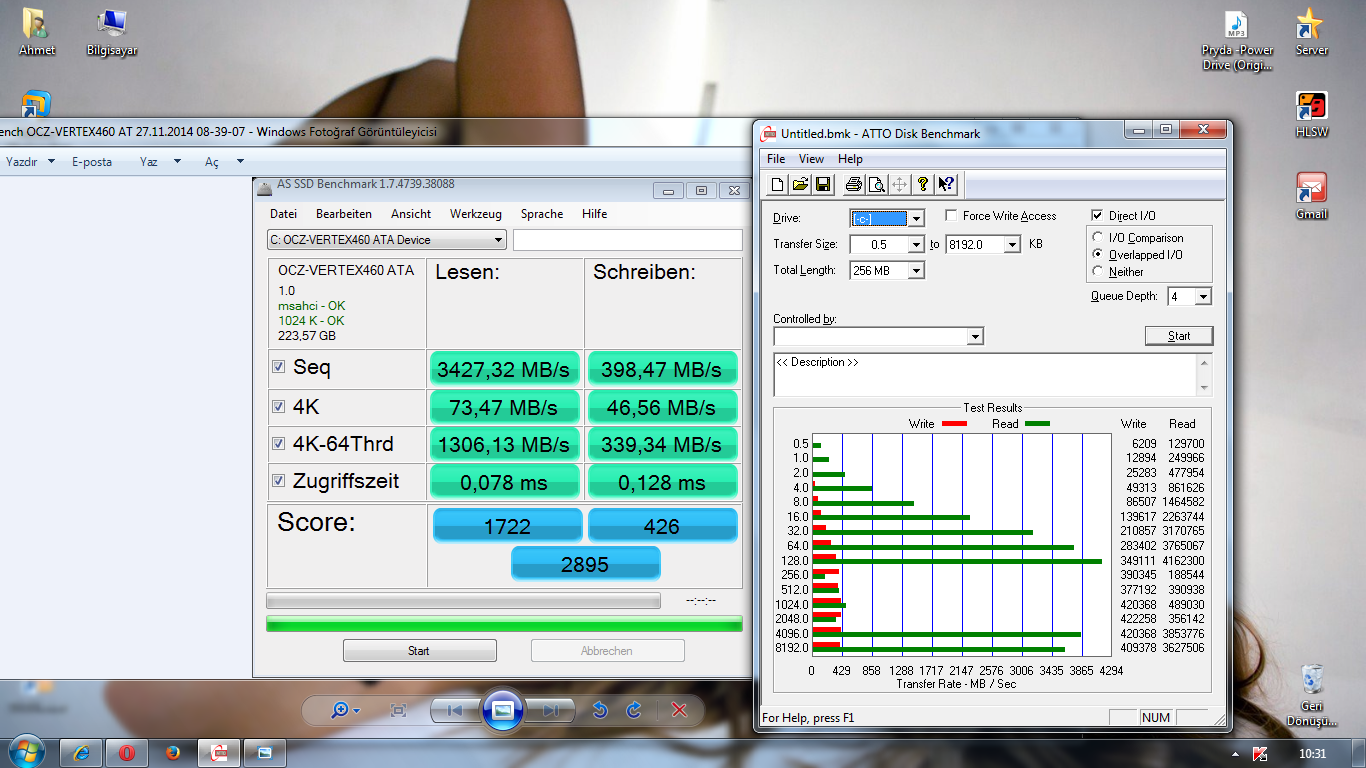The image size is (1366, 768).
Task: Click the Print icon in ATTO toolbar
Action: [x=853, y=184]
